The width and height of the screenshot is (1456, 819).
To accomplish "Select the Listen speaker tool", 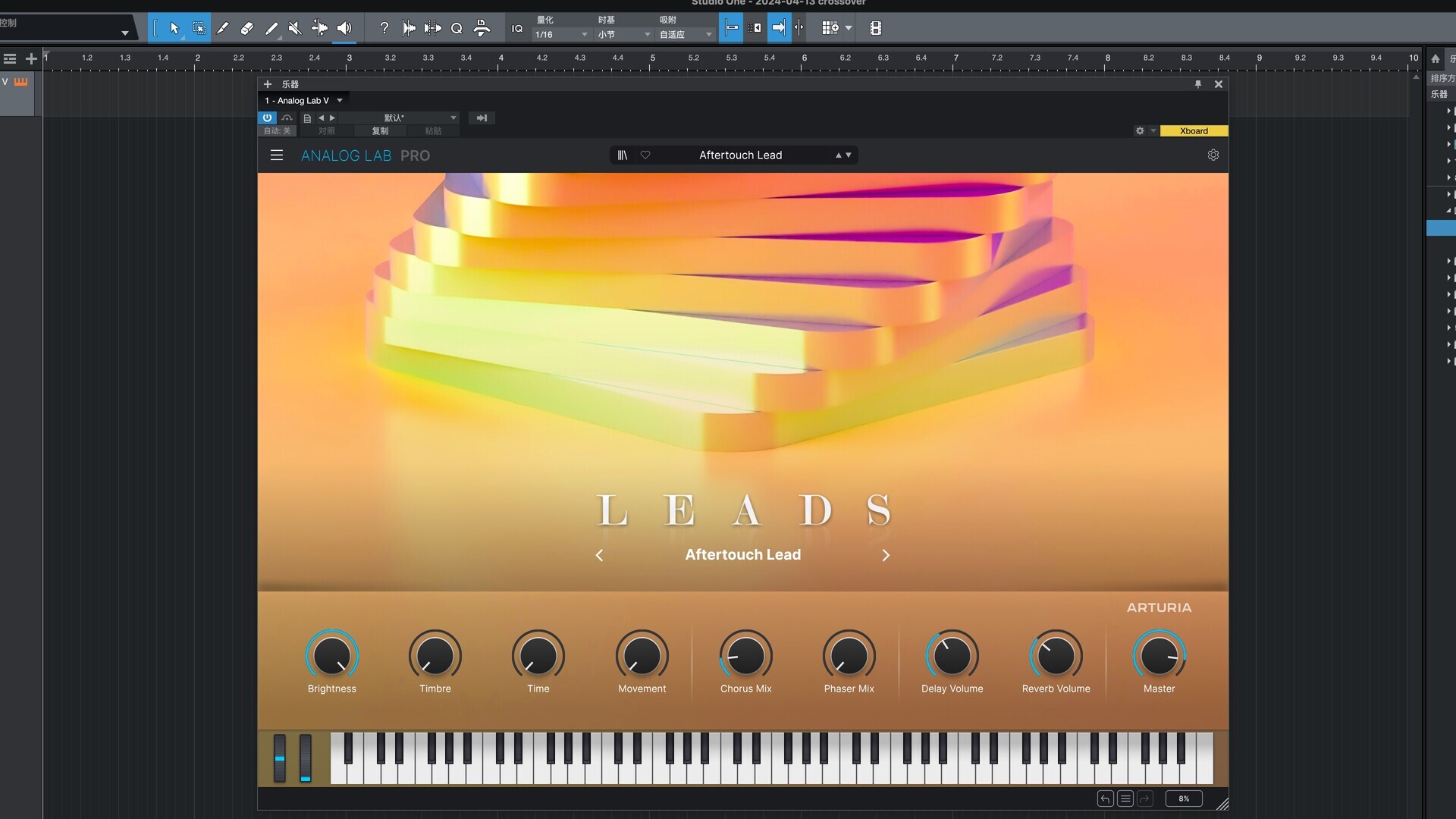I will click(344, 28).
